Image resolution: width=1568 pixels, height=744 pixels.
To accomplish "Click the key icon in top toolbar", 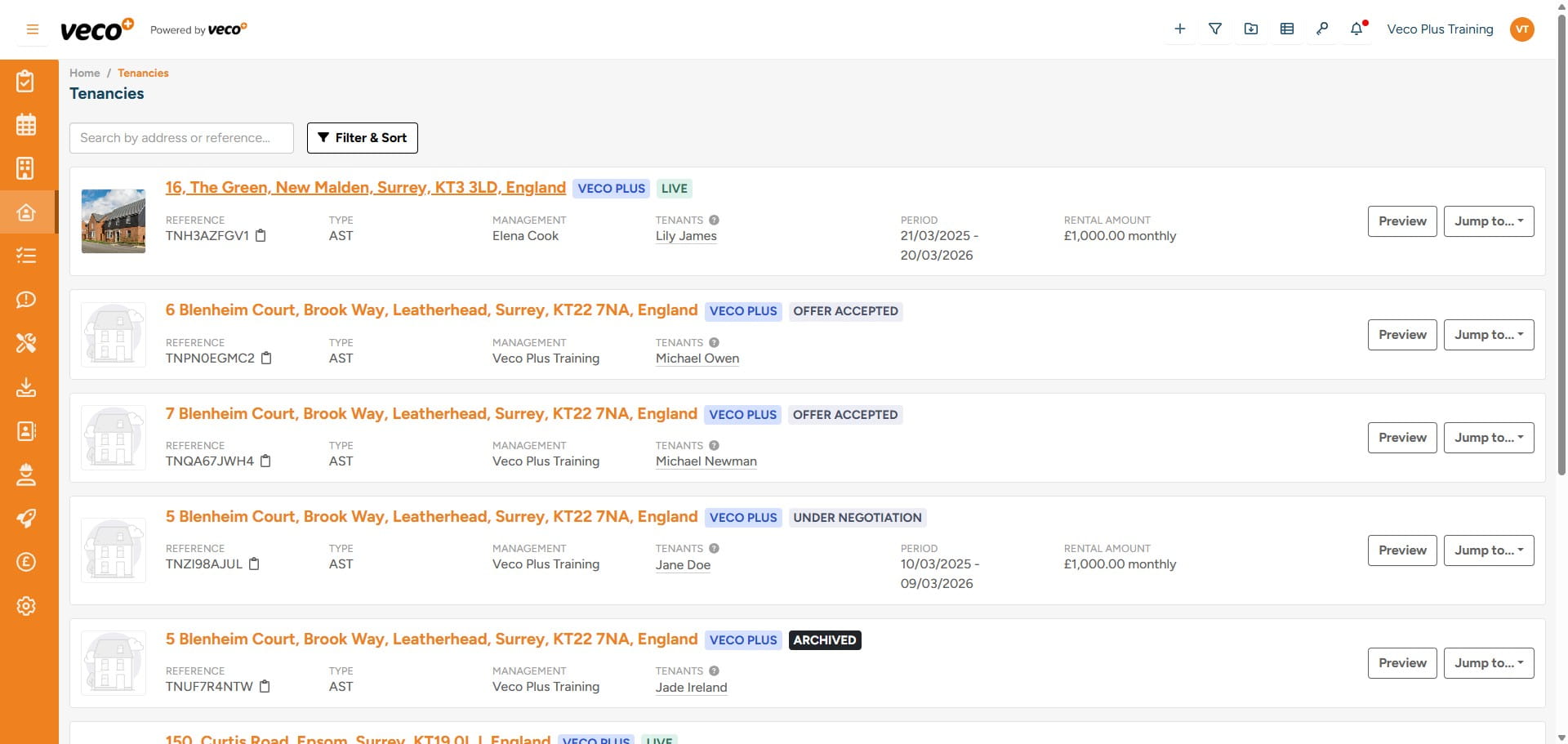I will 1321,29.
